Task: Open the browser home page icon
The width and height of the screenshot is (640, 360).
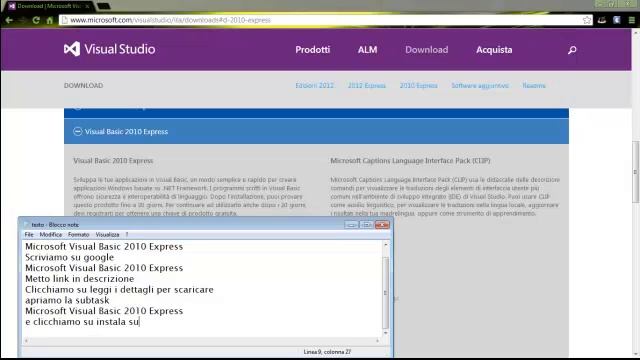Action: tap(49, 20)
